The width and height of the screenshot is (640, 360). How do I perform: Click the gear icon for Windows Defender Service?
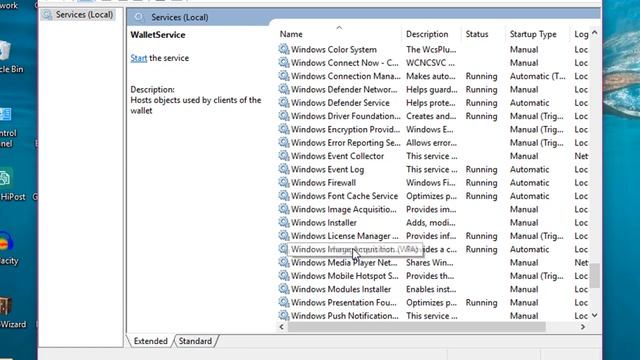point(284,102)
